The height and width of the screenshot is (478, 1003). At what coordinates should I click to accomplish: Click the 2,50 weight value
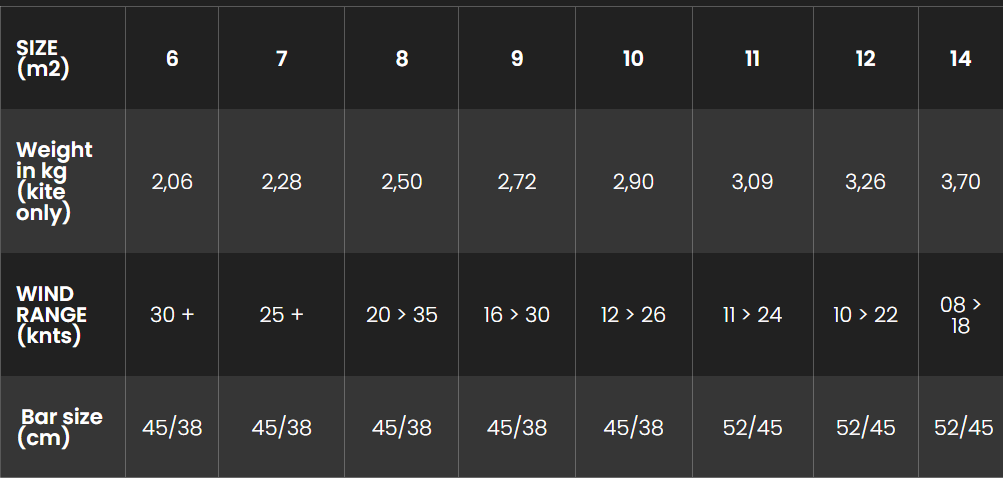[402, 182]
